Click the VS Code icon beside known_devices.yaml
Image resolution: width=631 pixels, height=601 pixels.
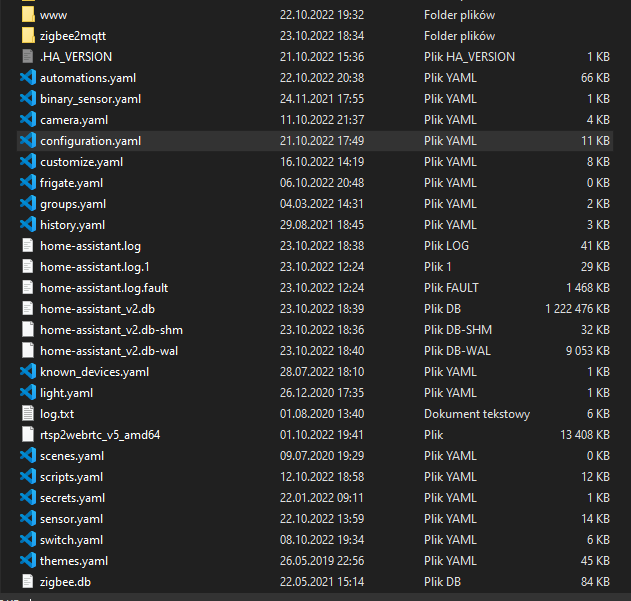pos(28,372)
